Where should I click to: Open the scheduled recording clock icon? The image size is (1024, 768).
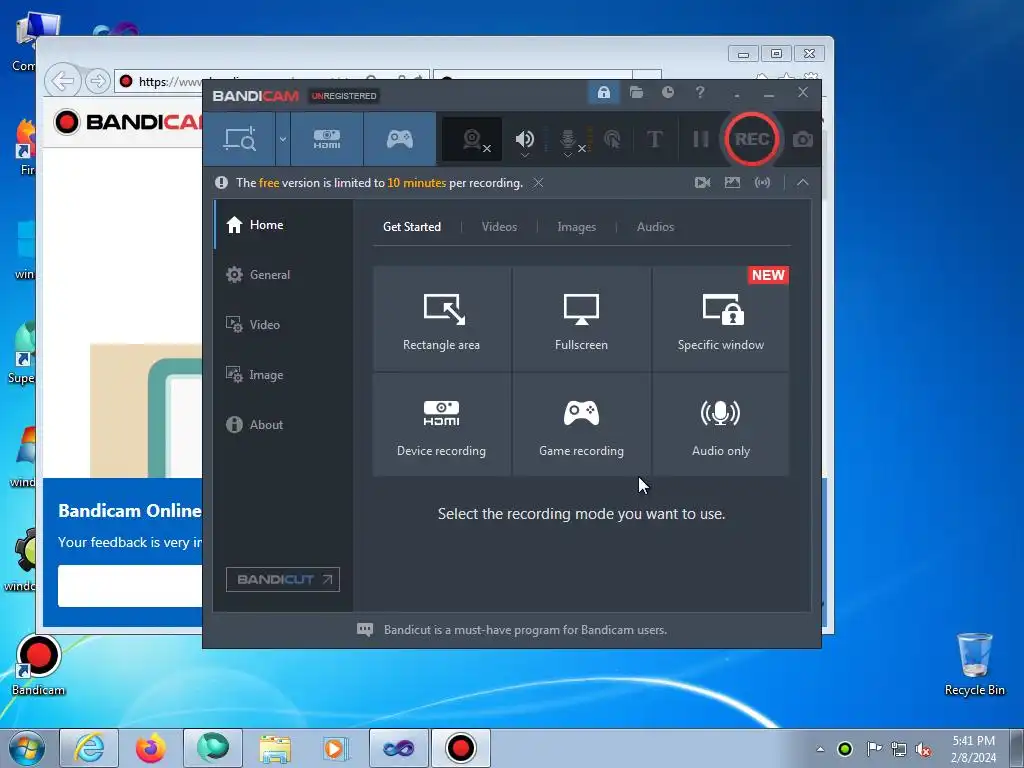[667, 93]
